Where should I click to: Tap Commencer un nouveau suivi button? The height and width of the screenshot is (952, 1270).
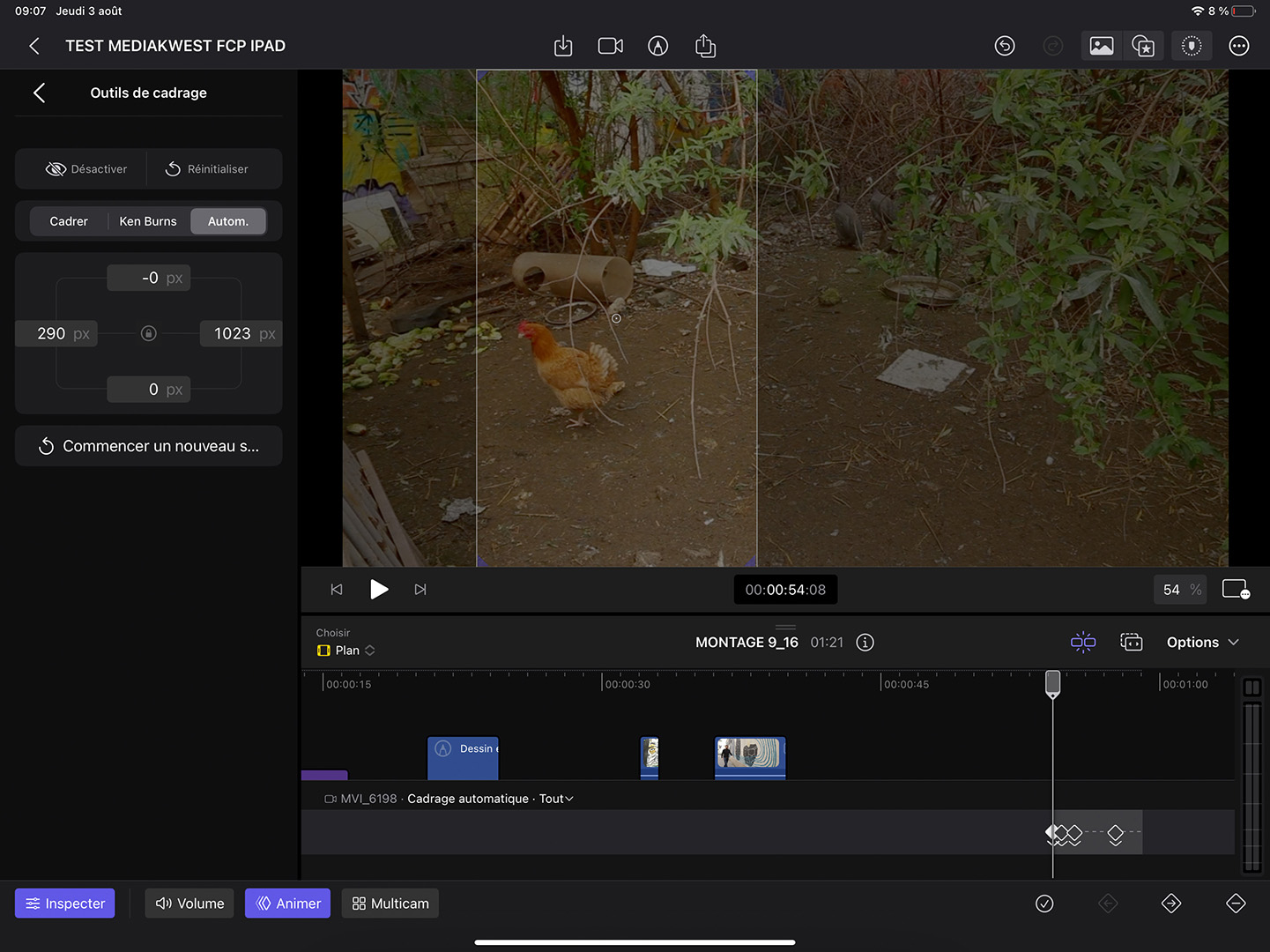pos(149,446)
